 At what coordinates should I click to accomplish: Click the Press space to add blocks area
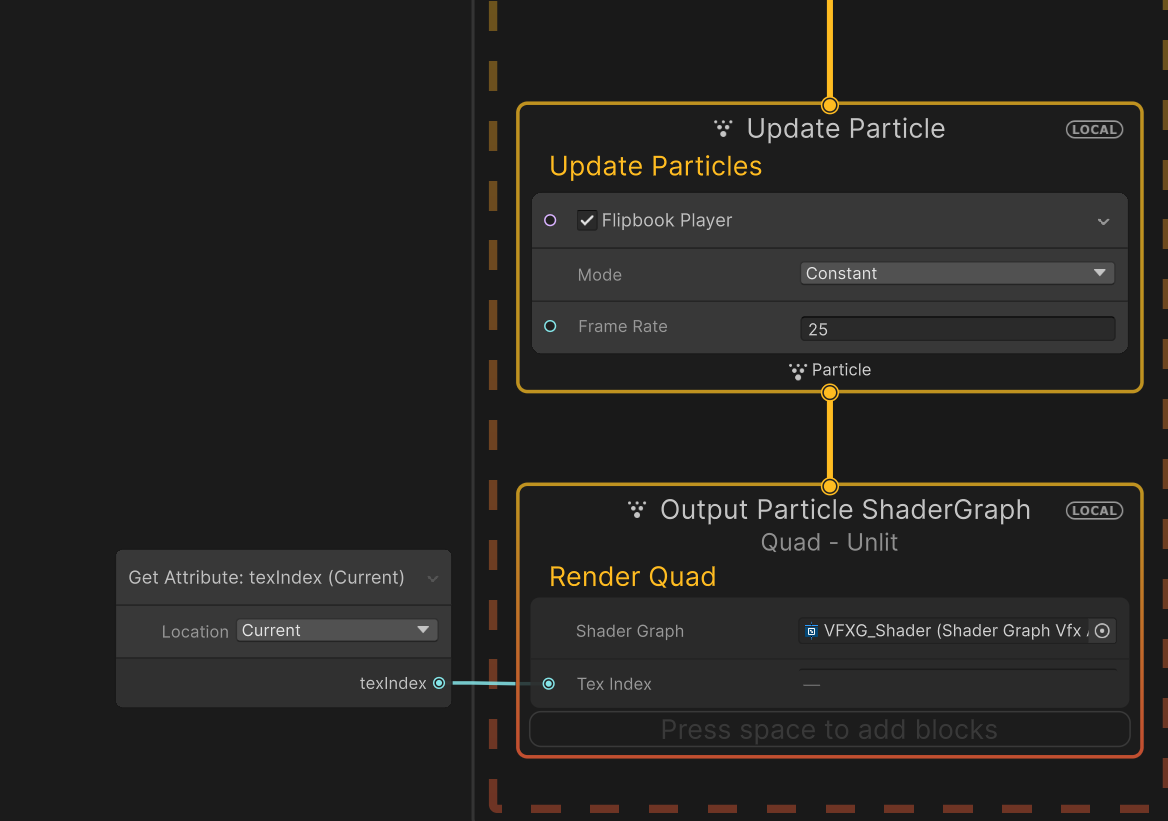tap(829, 729)
